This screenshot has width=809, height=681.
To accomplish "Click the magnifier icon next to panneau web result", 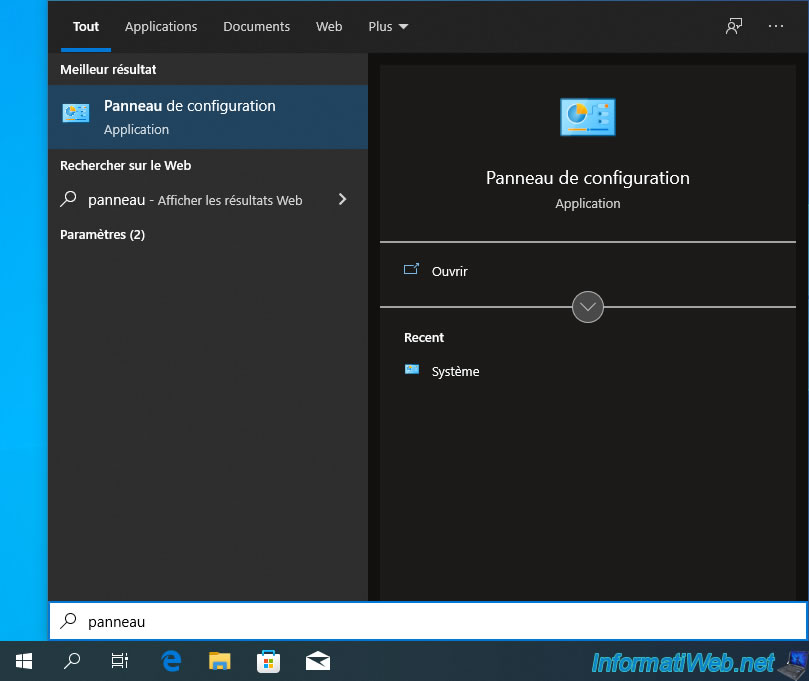I will [x=68, y=199].
